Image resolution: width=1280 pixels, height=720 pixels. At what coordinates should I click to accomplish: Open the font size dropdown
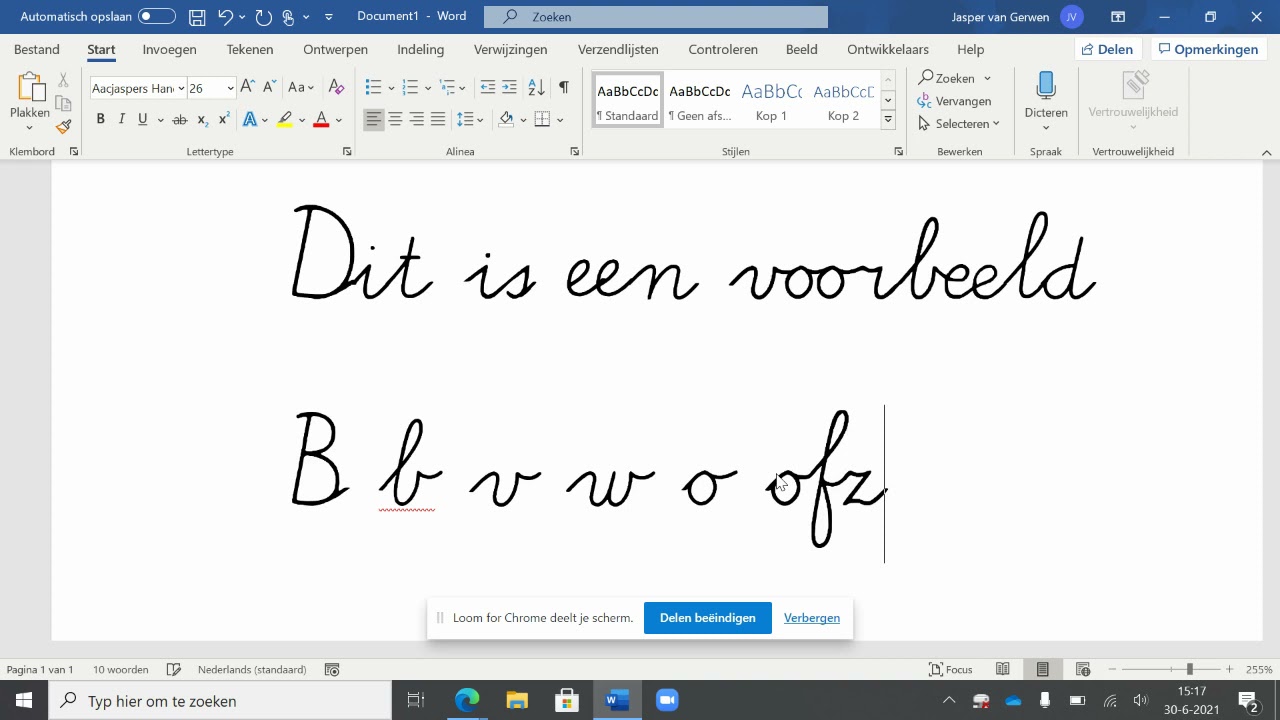pyautogui.click(x=230, y=88)
